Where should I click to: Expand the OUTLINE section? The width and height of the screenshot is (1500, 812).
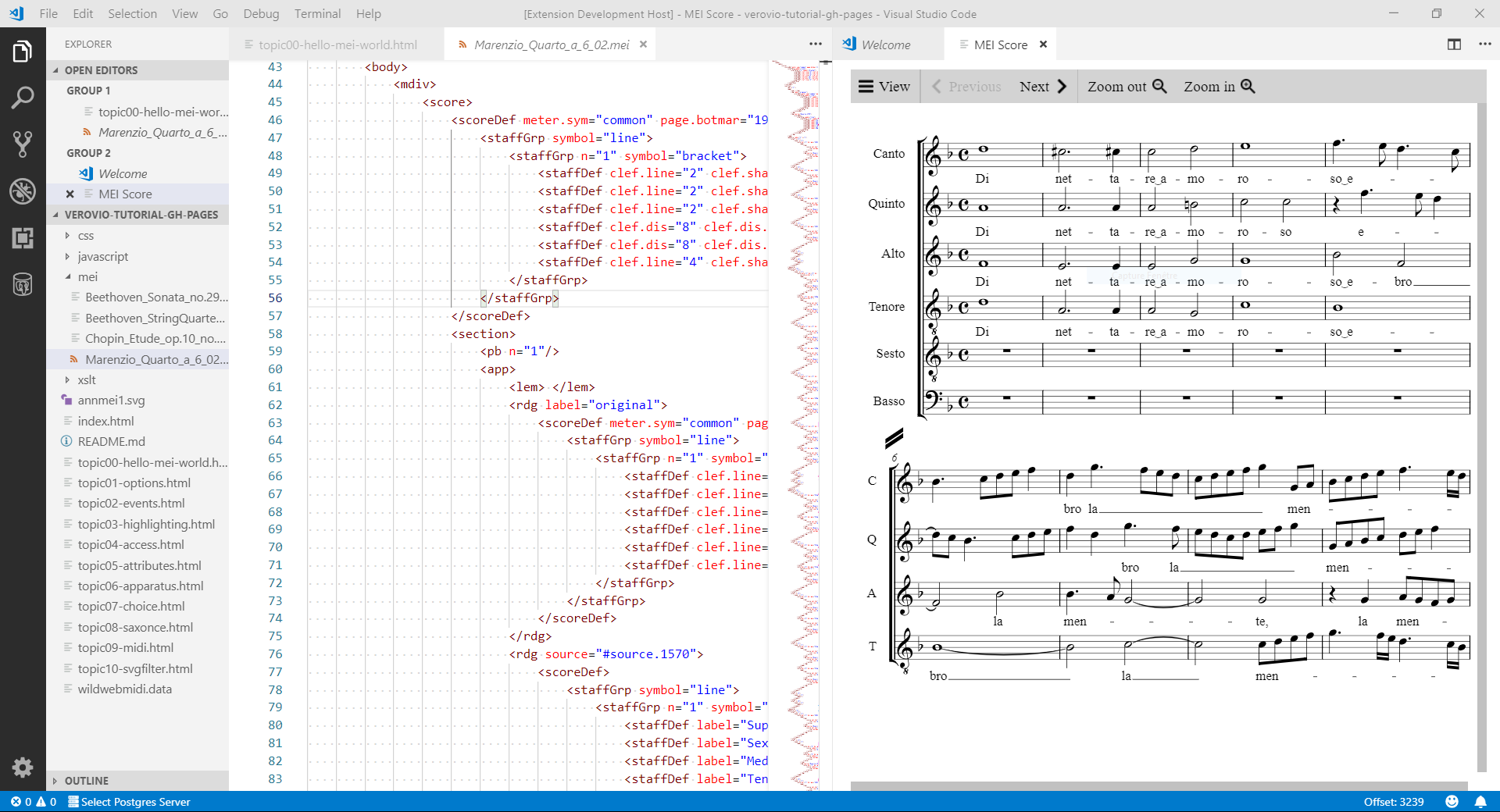[x=86, y=781]
